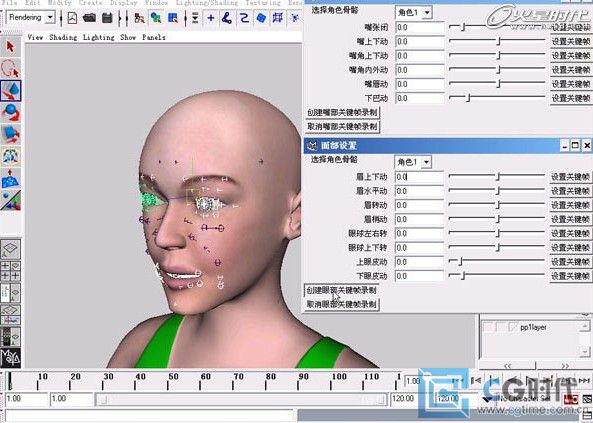Click 创建眼部关键帧录制 button
The height and width of the screenshot is (423, 593).
(x=342, y=290)
